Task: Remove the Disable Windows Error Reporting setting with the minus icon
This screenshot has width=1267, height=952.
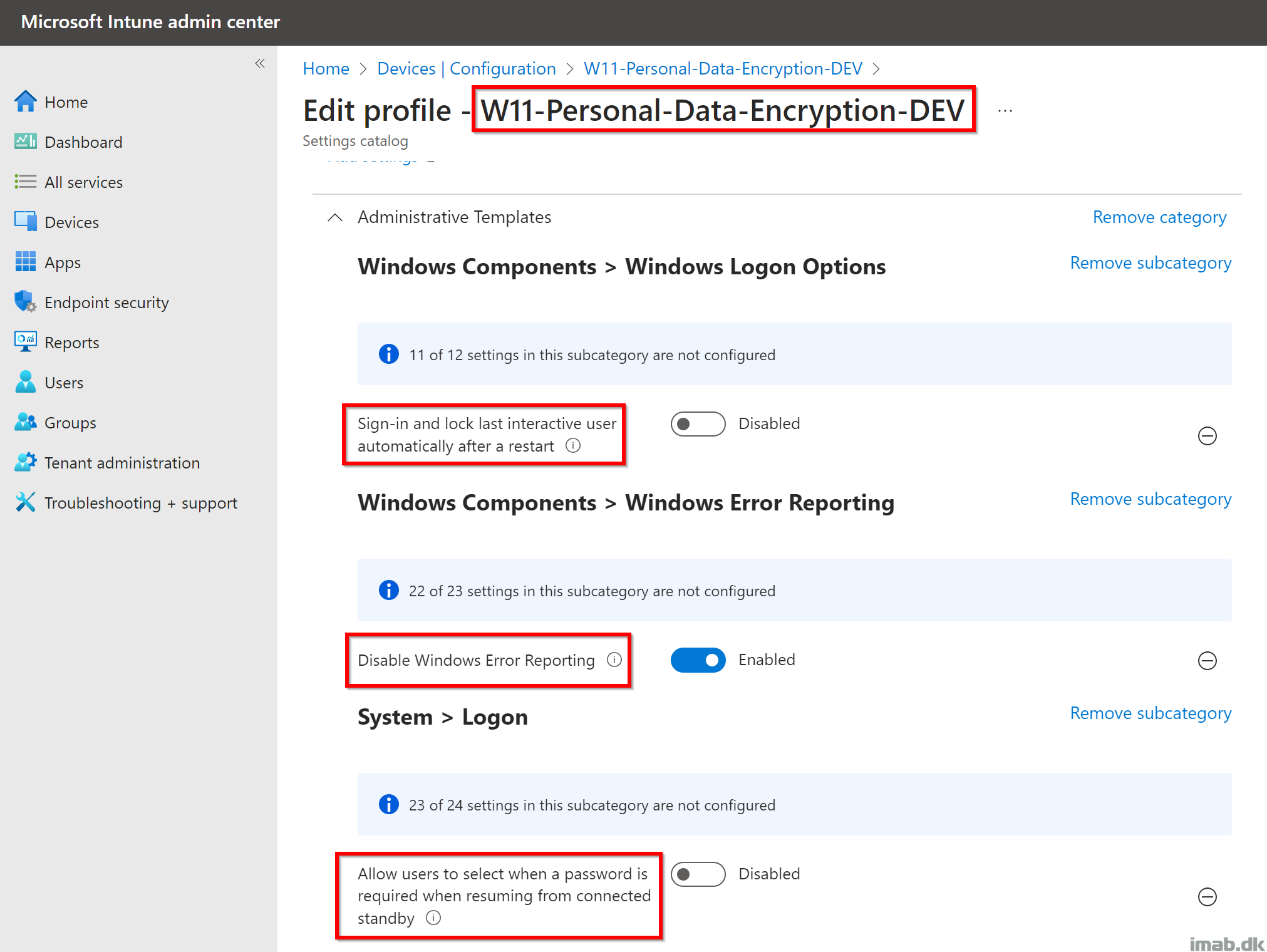Action: (x=1207, y=660)
